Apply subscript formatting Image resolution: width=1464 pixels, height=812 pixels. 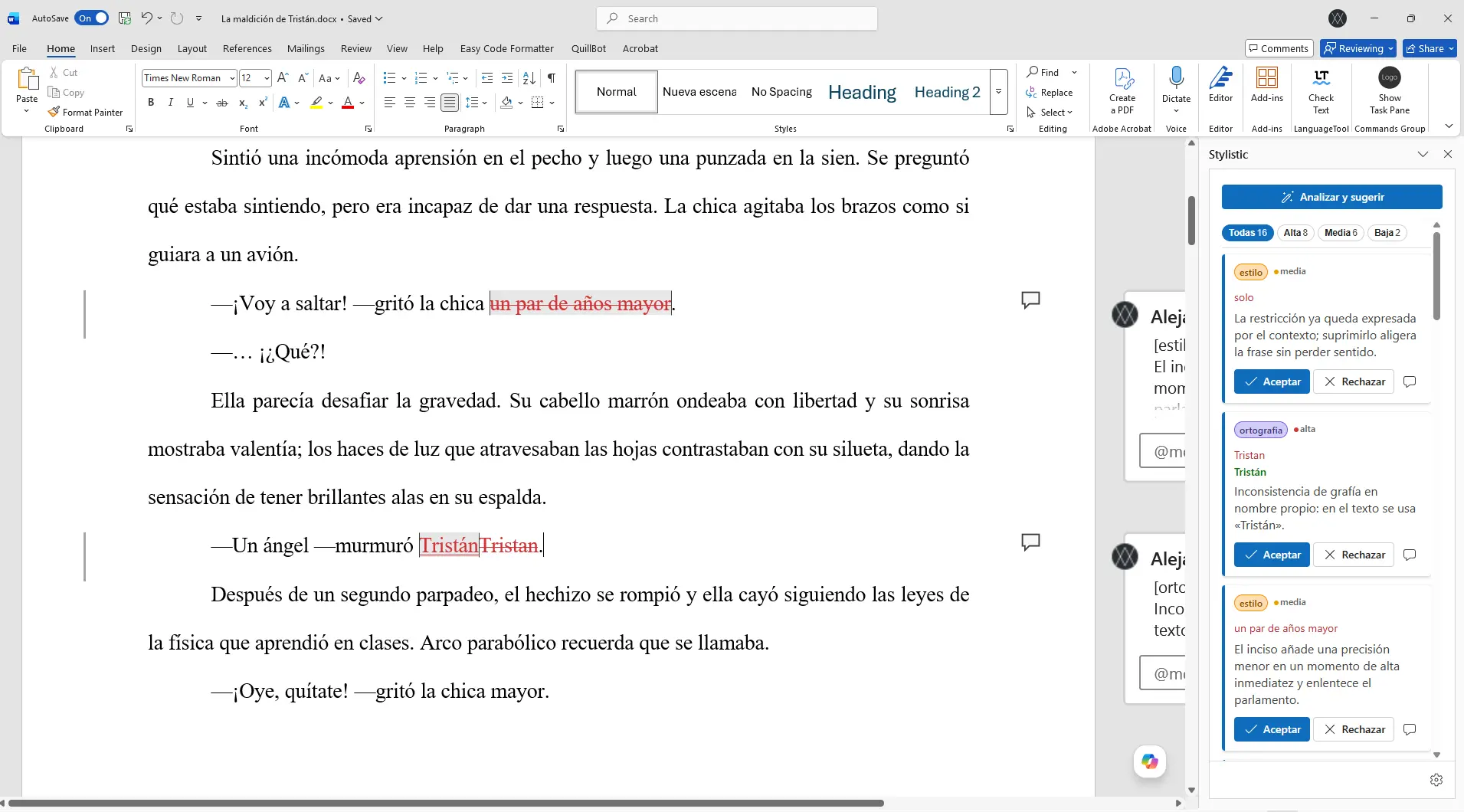(x=243, y=103)
